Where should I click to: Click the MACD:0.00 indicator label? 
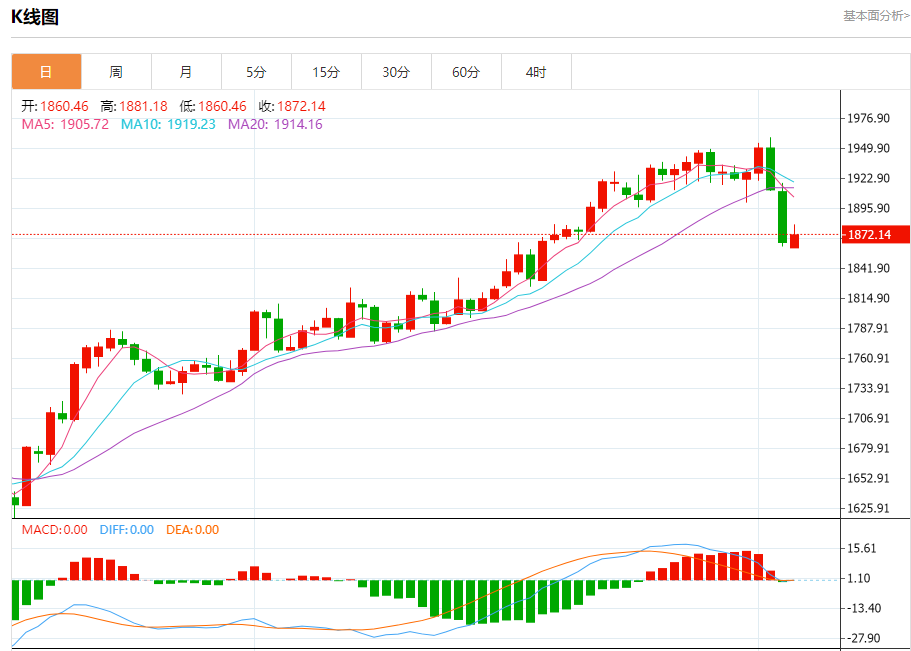point(55,530)
